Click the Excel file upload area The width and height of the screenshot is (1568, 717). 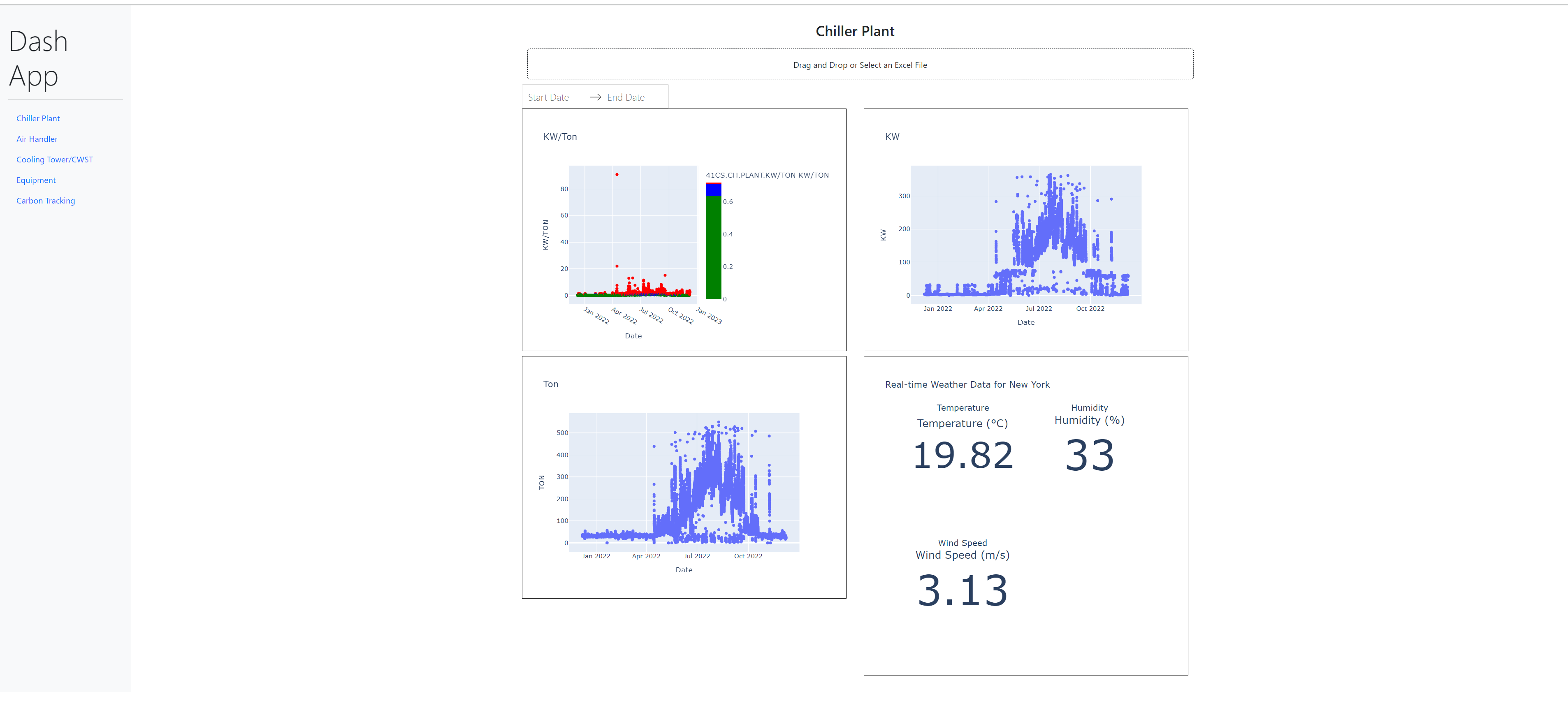coord(859,64)
